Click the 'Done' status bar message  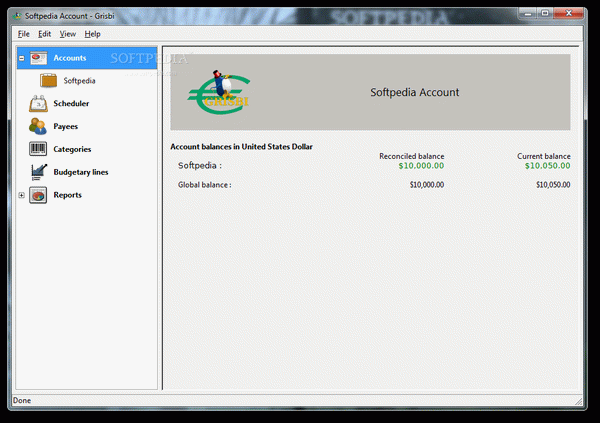click(22, 400)
